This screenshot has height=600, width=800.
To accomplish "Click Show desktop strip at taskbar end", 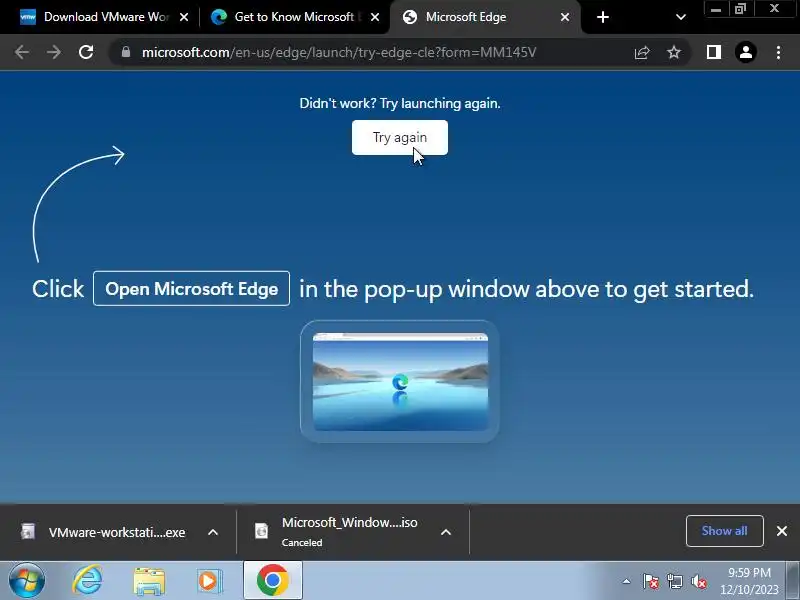I will pos(792,581).
